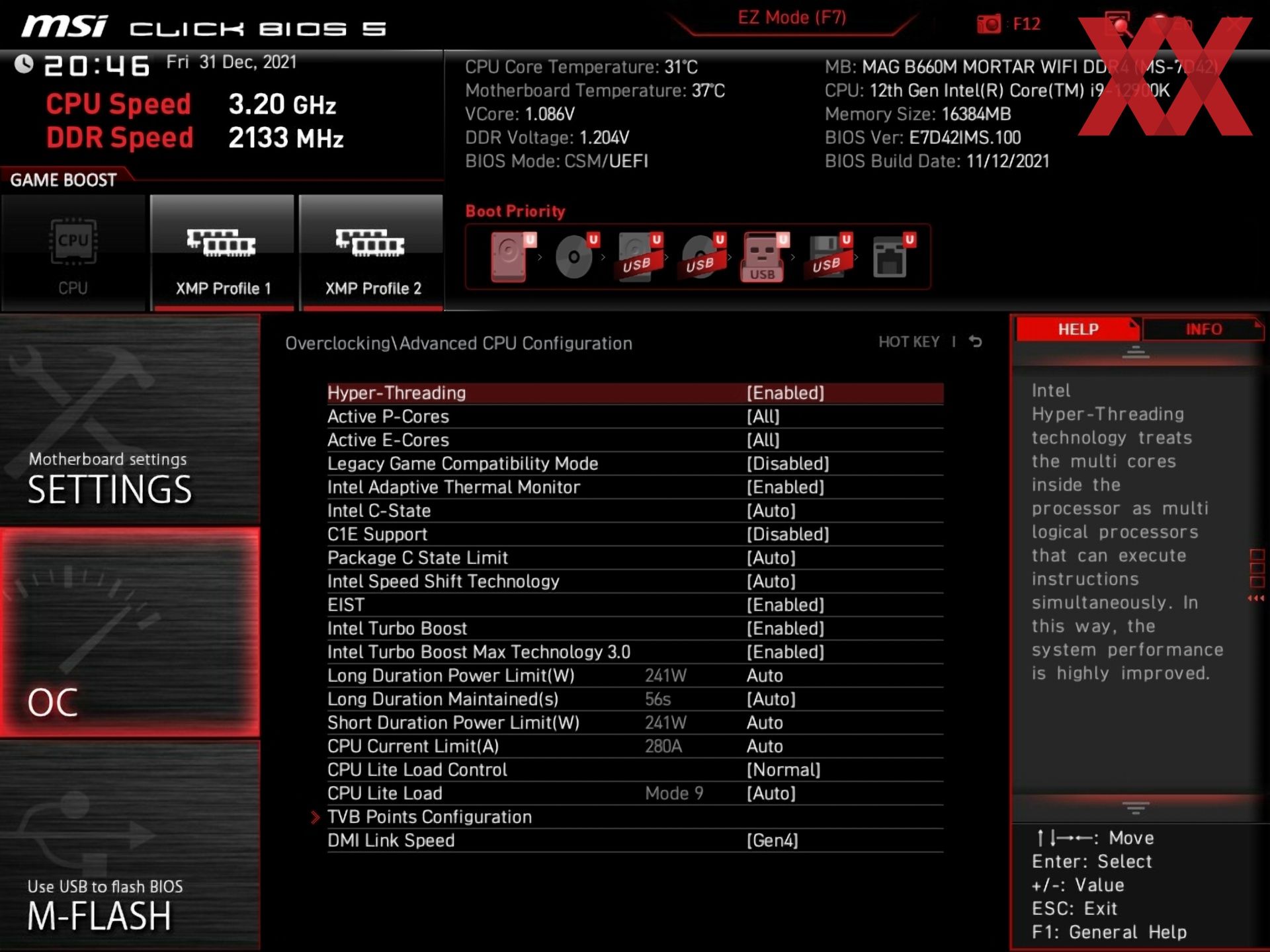
Task: Click the back arrow next to HOT KEY
Action: [x=976, y=342]
